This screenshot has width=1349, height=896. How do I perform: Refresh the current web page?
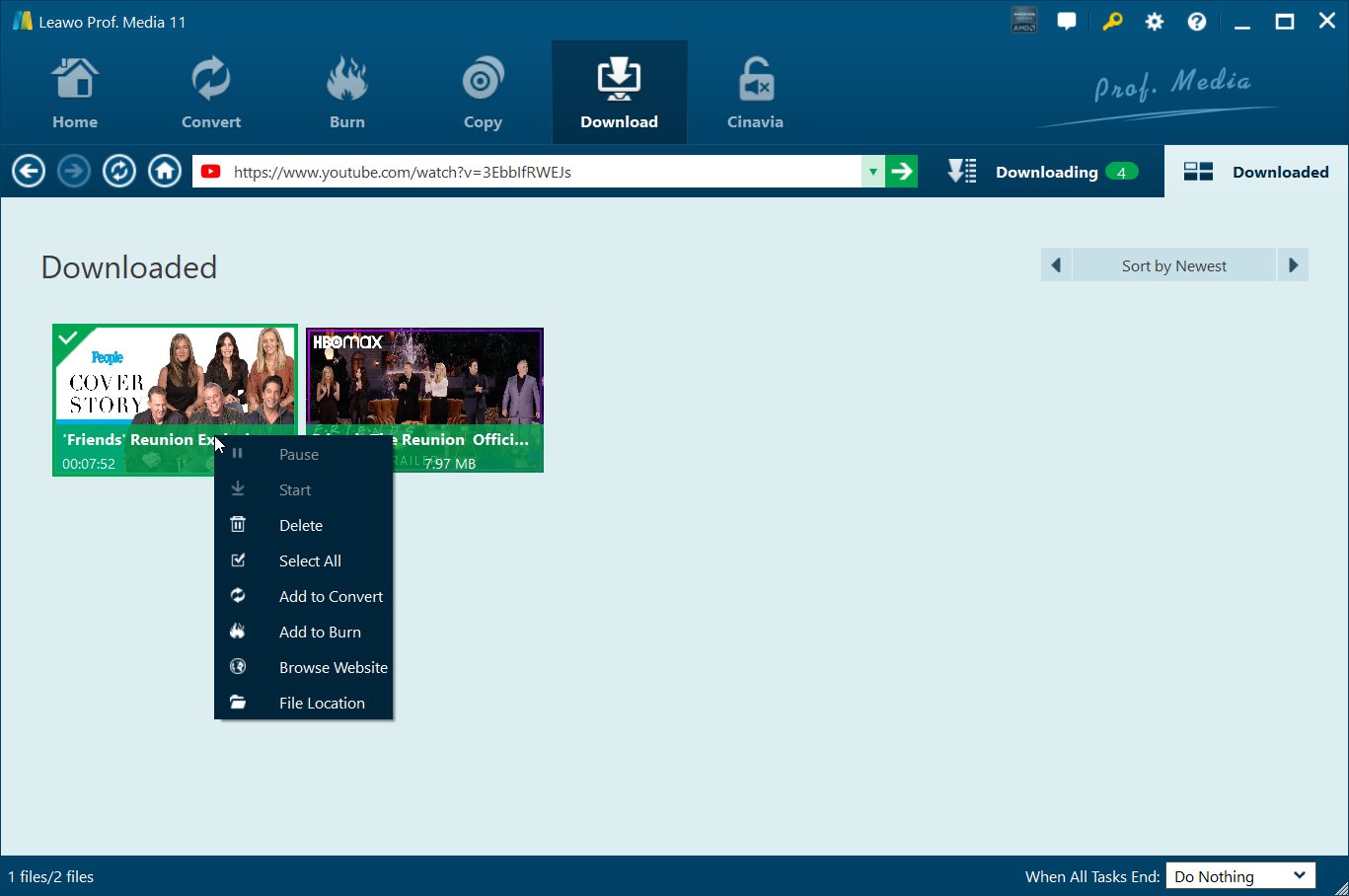click(119, 172)
